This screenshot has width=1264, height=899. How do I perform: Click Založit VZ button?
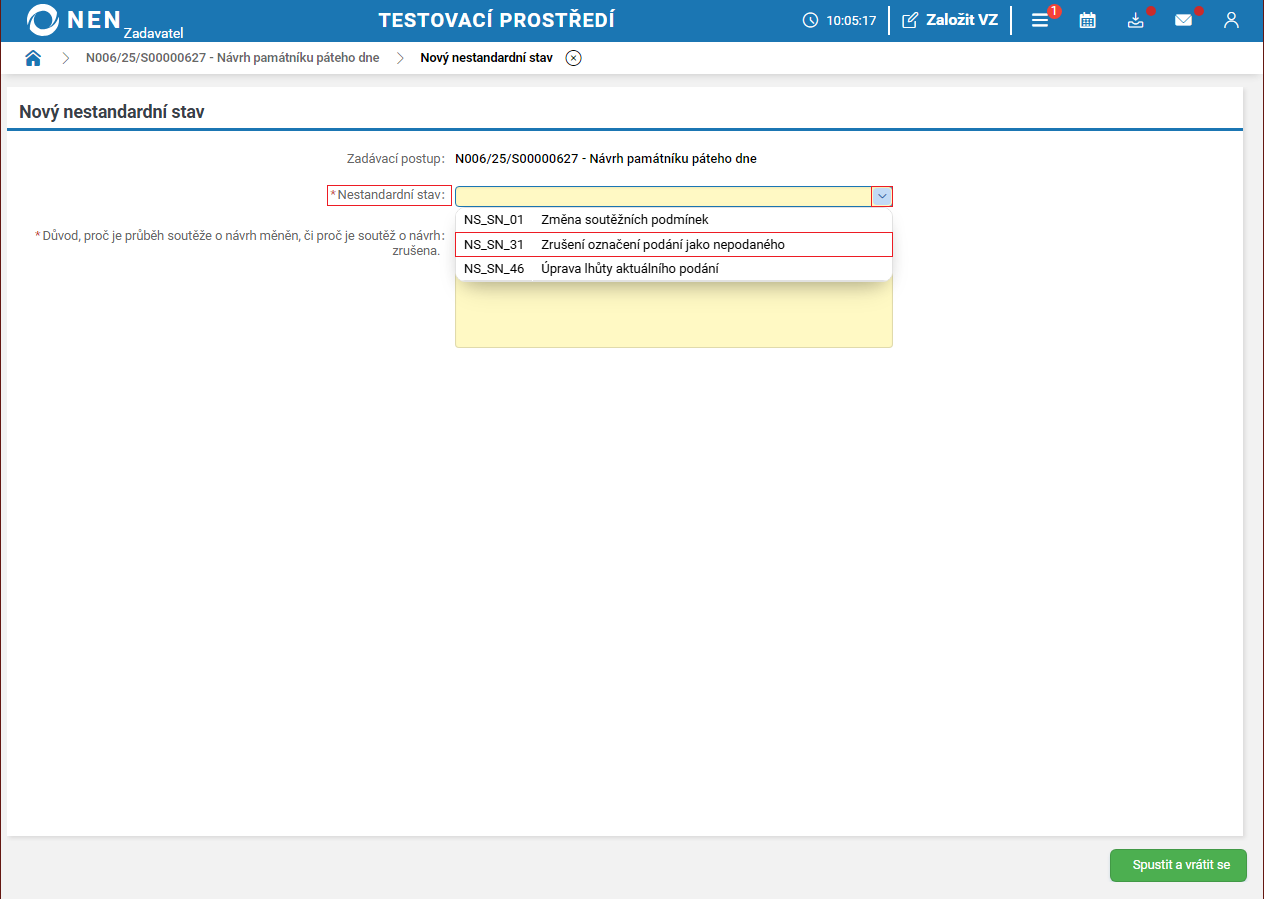[949, 20]
